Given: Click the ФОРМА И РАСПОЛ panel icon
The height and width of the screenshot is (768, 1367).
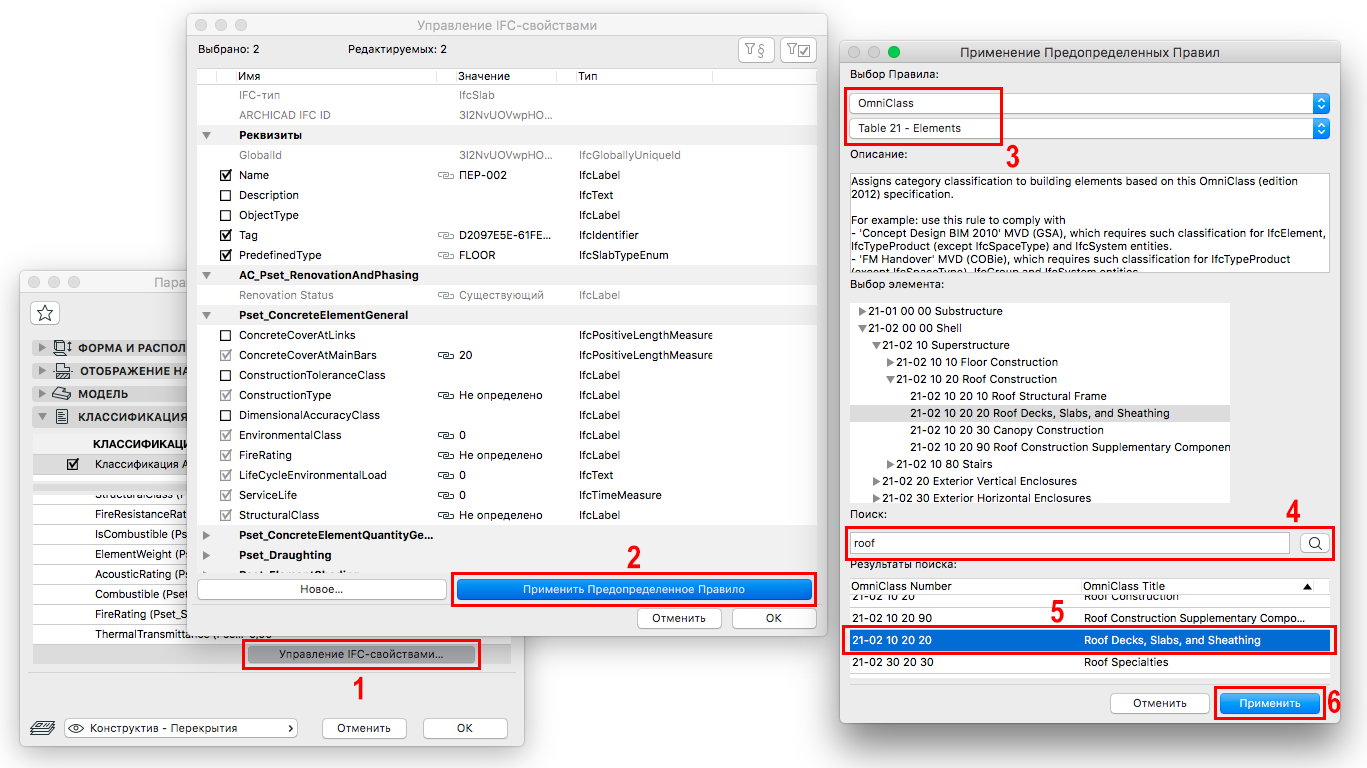Looking at the screenshot, I should pyautogui.click(x=62, y=348).
